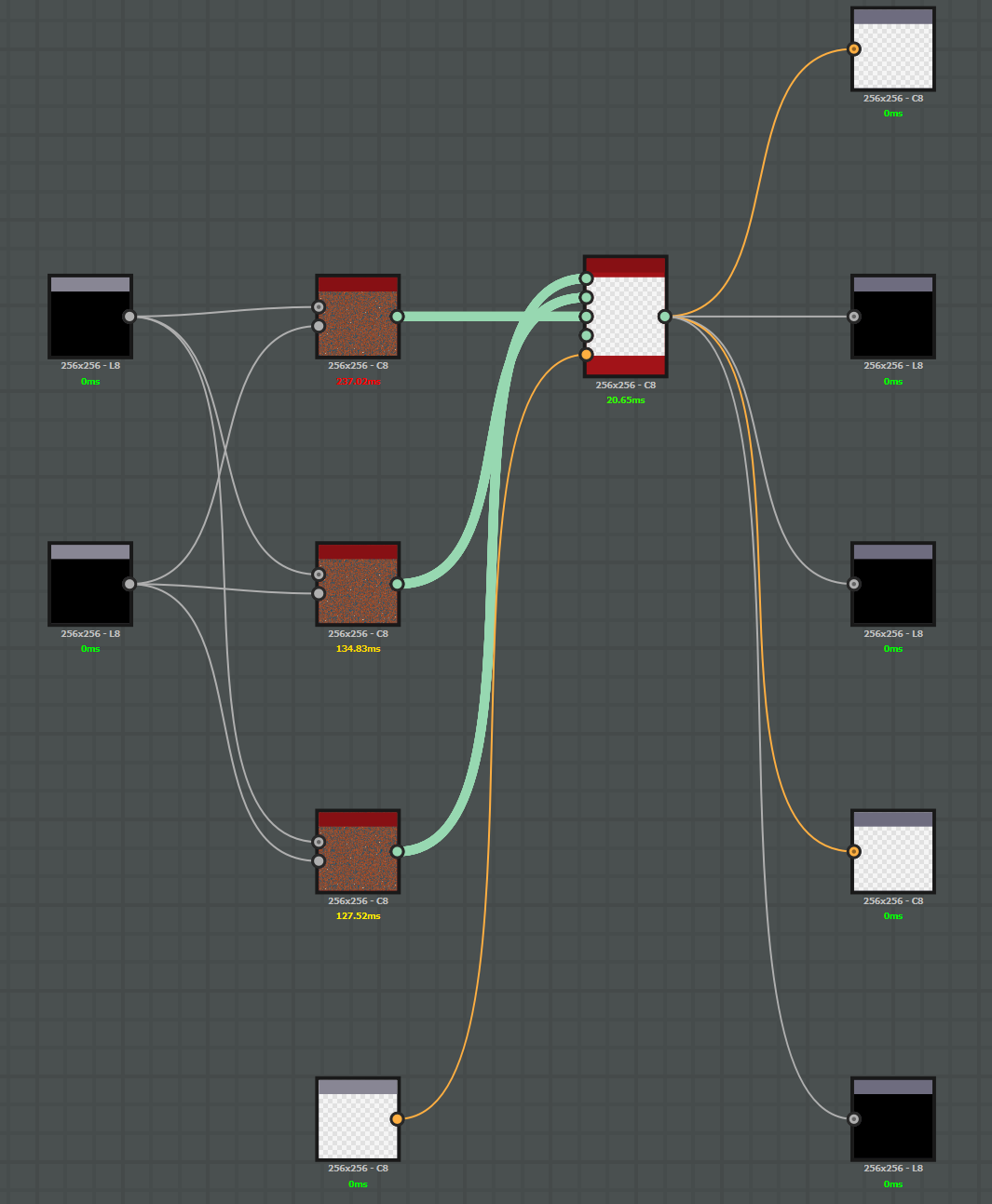Click the green 20.65ms timing label
This screenshot has width=992, height=1204.
pos(624,399)
